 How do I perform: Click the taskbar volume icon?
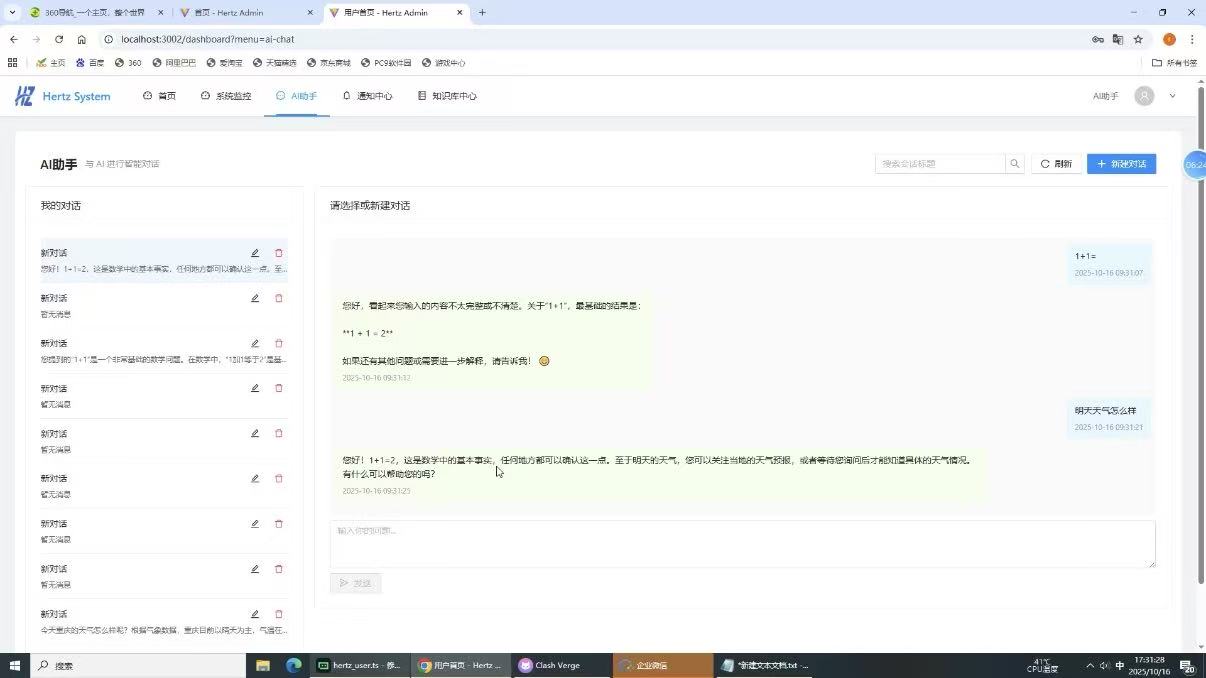1104,665
